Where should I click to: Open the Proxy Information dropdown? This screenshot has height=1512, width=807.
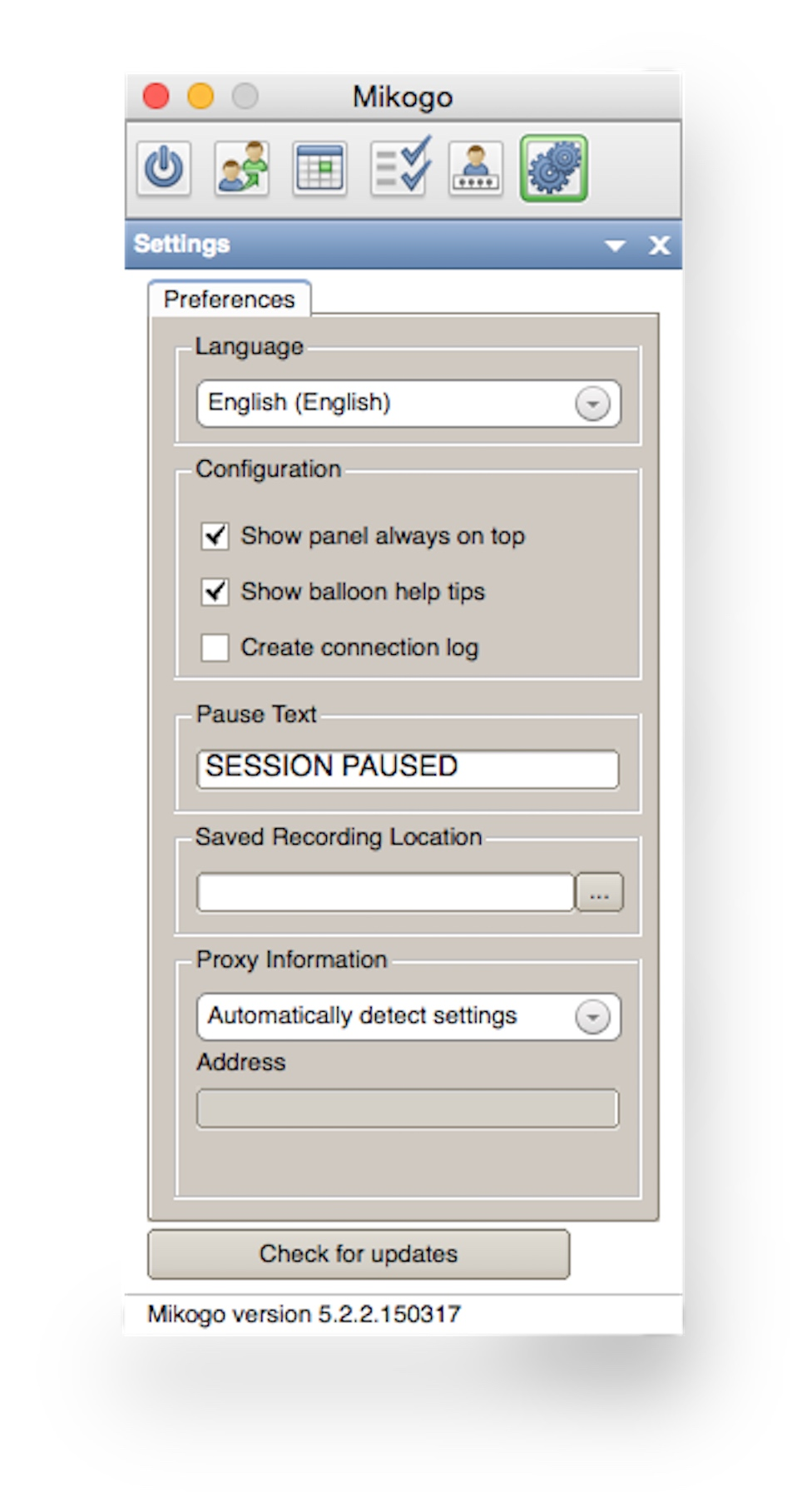coord(592,1017)
